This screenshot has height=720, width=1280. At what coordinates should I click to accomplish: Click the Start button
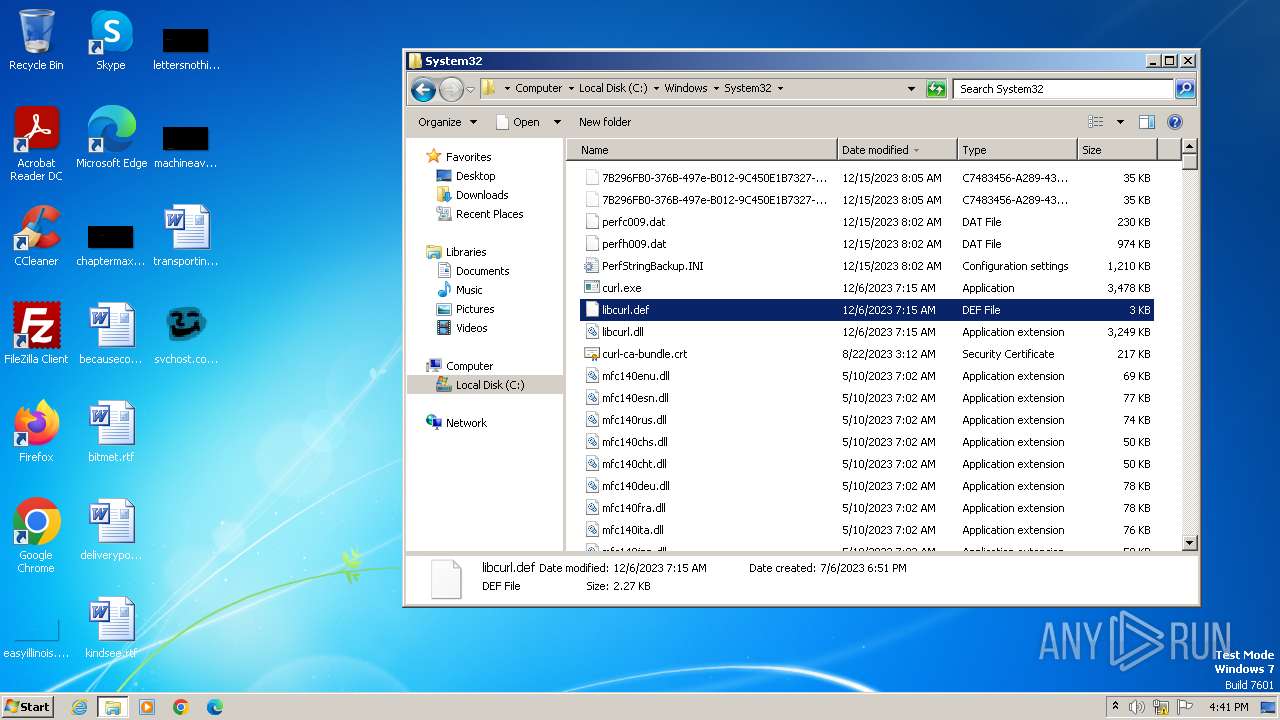pyautogui.click(x=28, y=706)
